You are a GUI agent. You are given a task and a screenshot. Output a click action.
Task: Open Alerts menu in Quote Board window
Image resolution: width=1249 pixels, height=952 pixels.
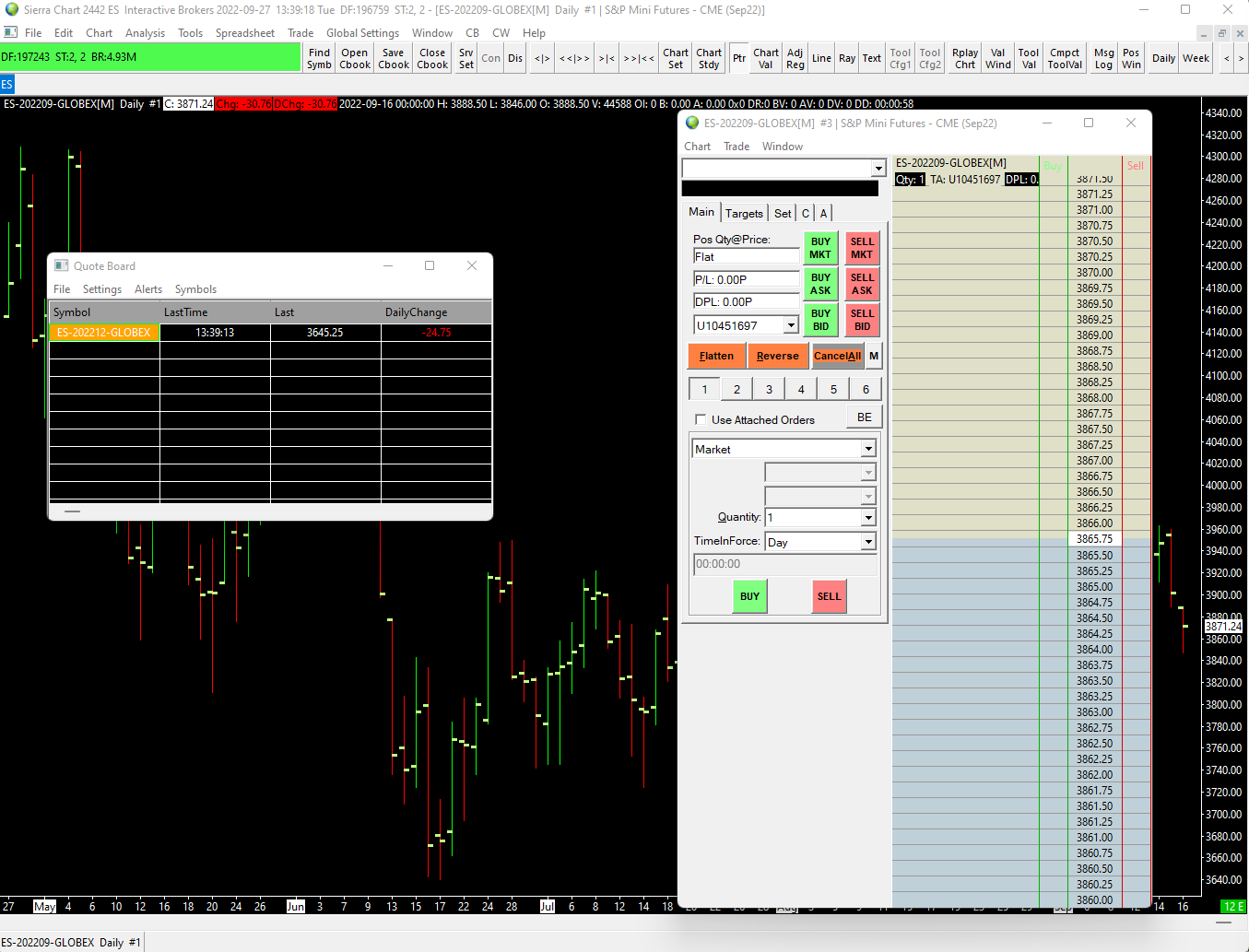coord(148,289)
